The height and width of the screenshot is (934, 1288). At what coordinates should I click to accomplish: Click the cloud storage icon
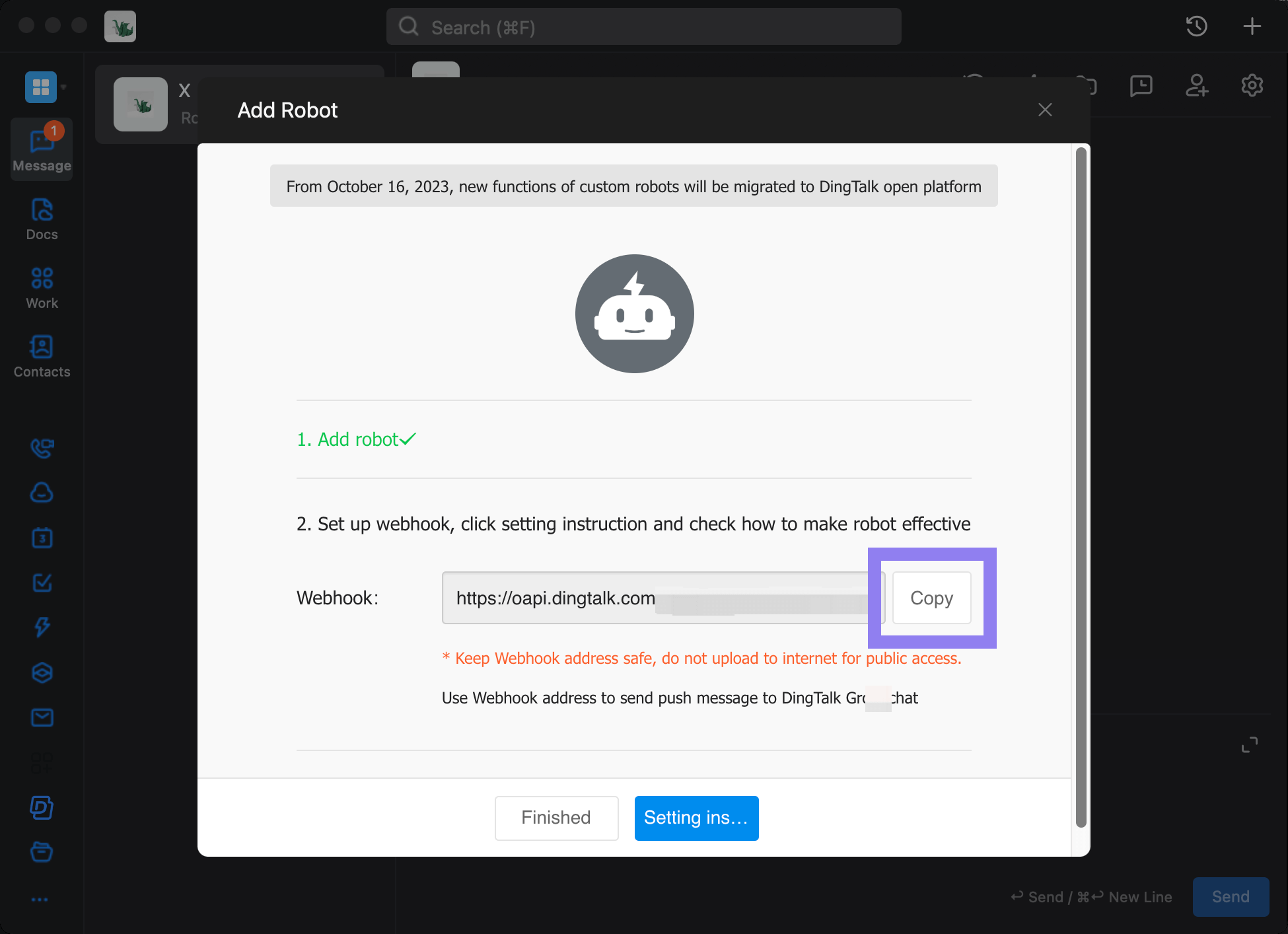tap(42, 491)
